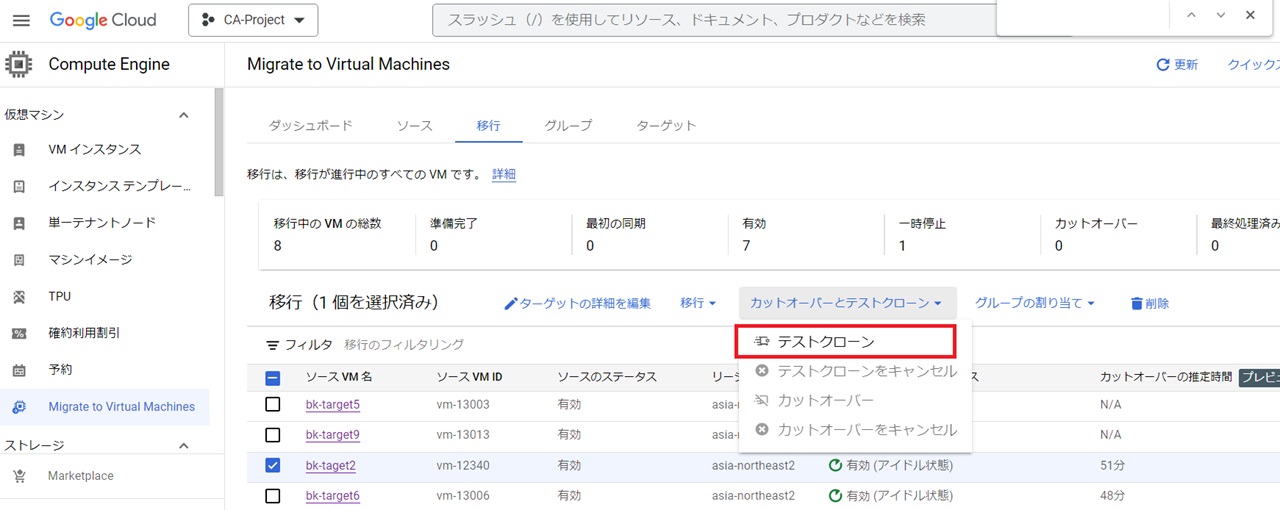Screen dimensions: 1280x510
Task: Switch to the グループ tab
Action: [x=569, y=126]
